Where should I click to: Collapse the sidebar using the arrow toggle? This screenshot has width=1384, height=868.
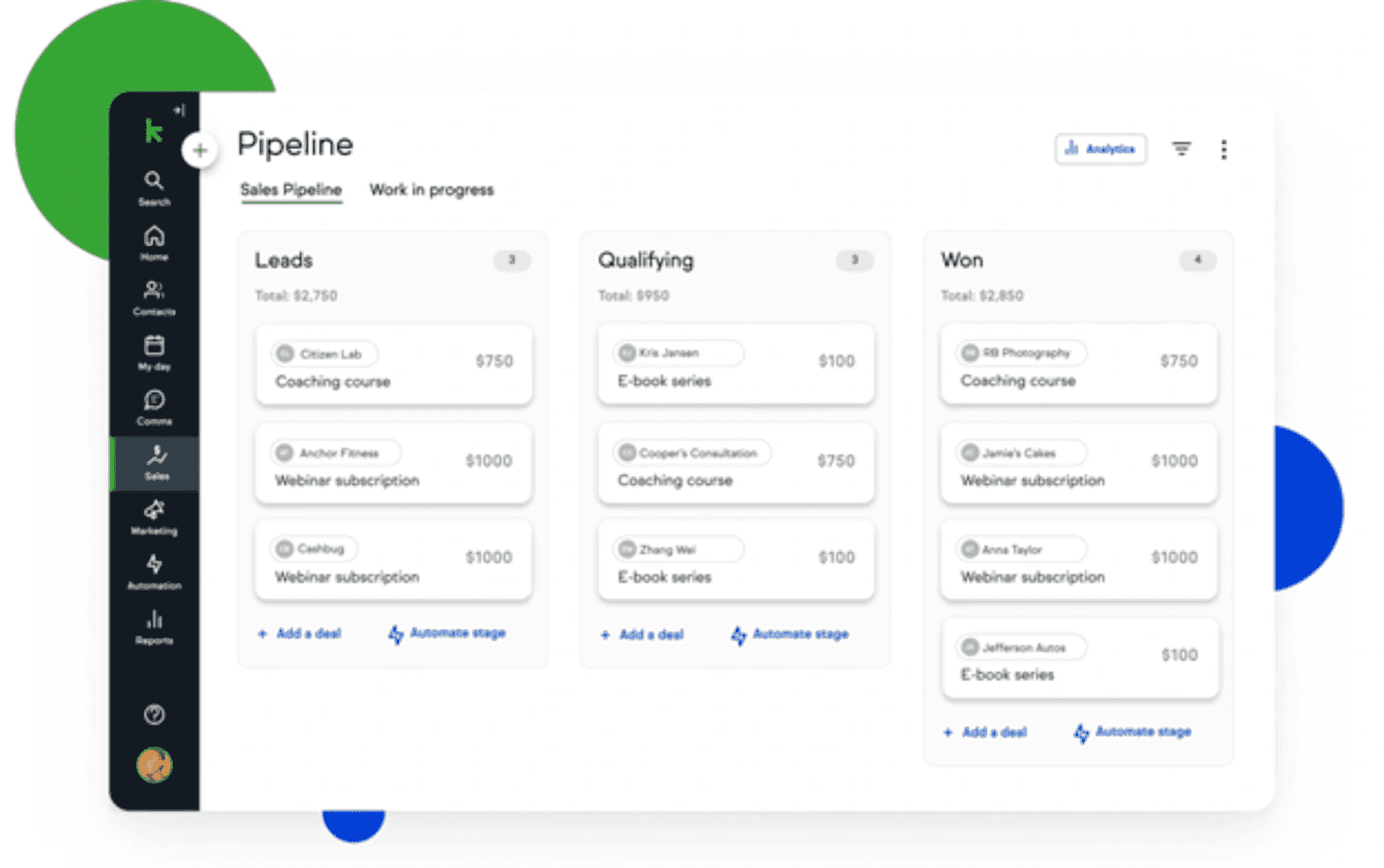pos(180,109)
